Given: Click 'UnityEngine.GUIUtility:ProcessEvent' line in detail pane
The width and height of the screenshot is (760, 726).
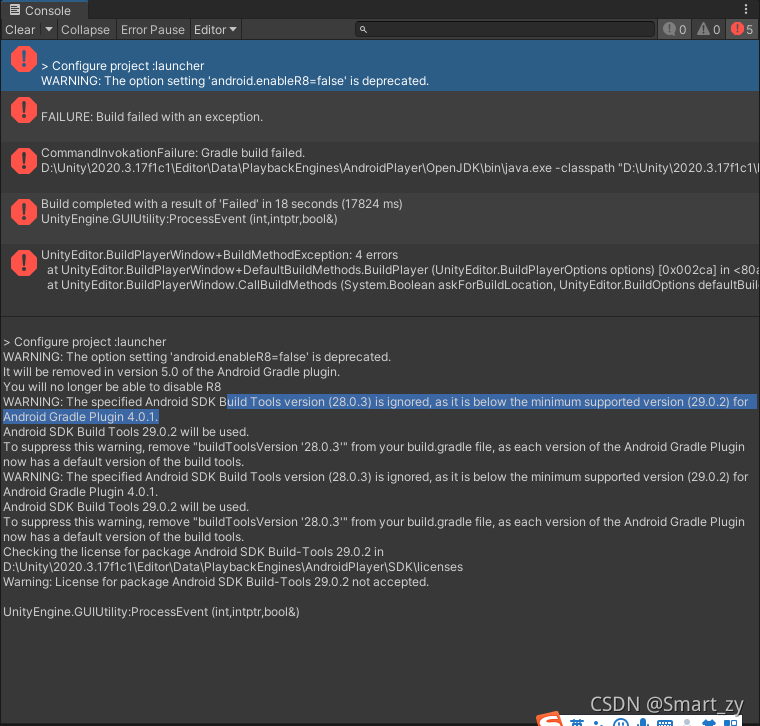Looking at the screenshot, I should (151, 612).
